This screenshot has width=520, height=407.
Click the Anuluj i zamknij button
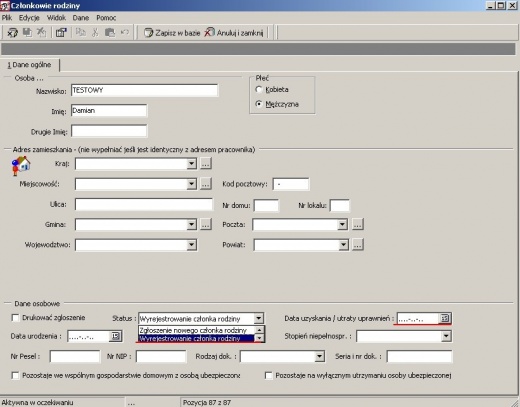(x=234, y=33)
